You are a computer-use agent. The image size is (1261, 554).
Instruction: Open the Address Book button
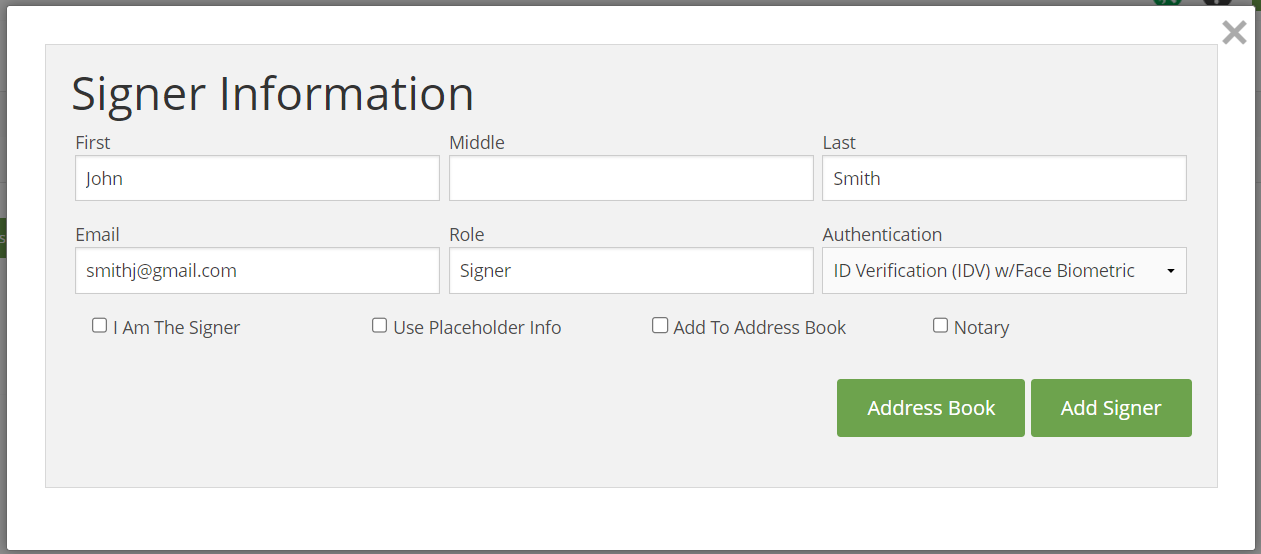coord(930,408)
